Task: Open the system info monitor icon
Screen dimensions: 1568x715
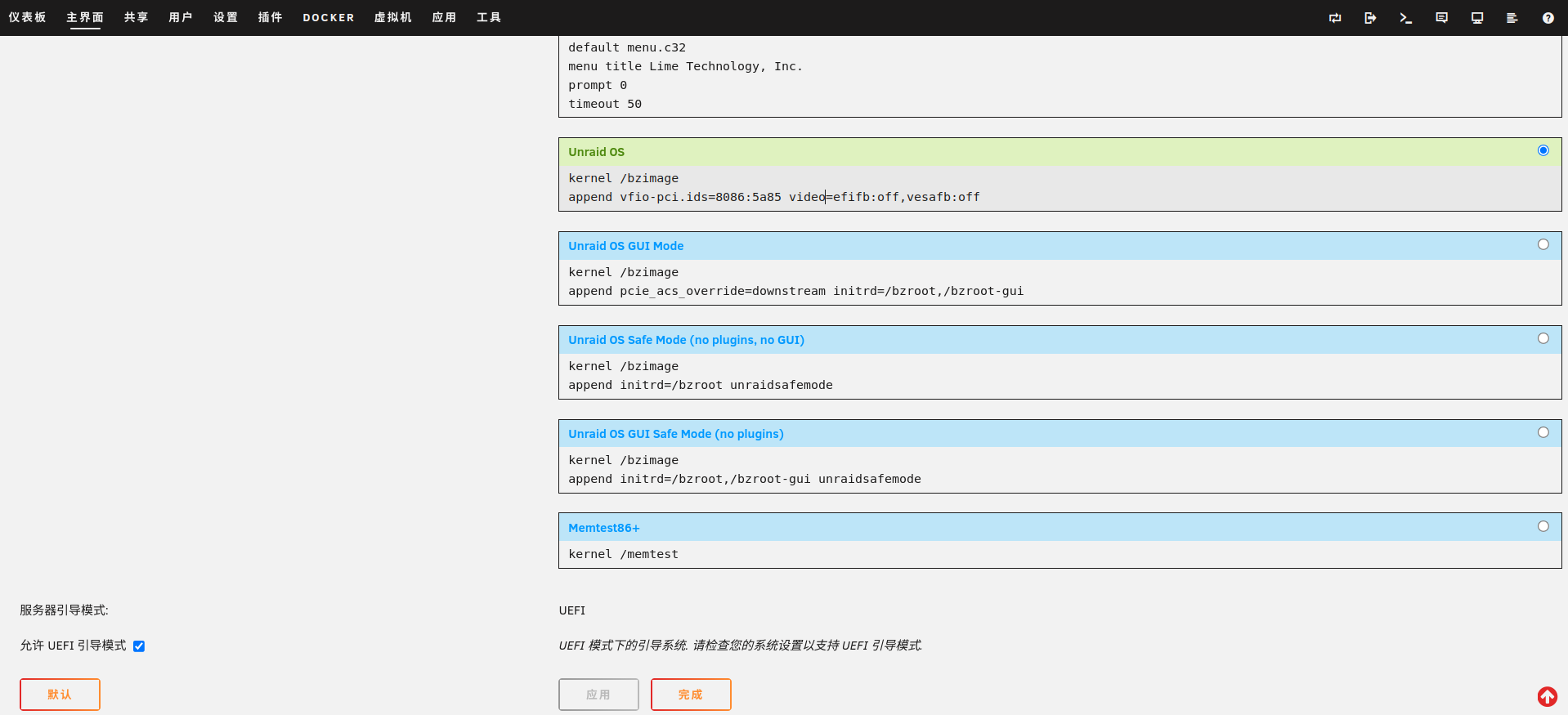Action: click(1477, 18)
